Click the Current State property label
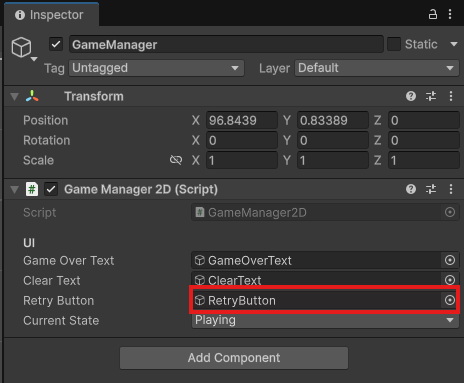This screenshot has height=383, width=464. click(x=61, y=321)
